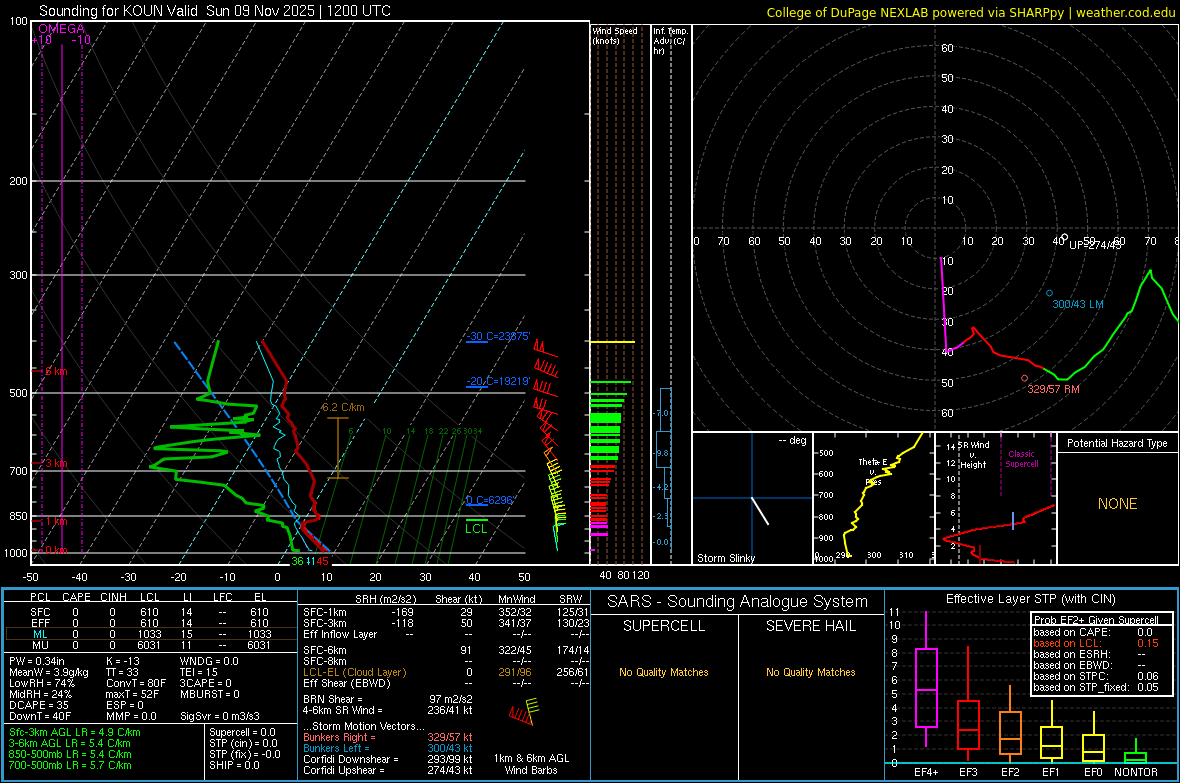The width and height of the screenshot is (1180, 783).
Task: Select the EFF parcel row
Action: pyautogui.click(x=151, y=623)
